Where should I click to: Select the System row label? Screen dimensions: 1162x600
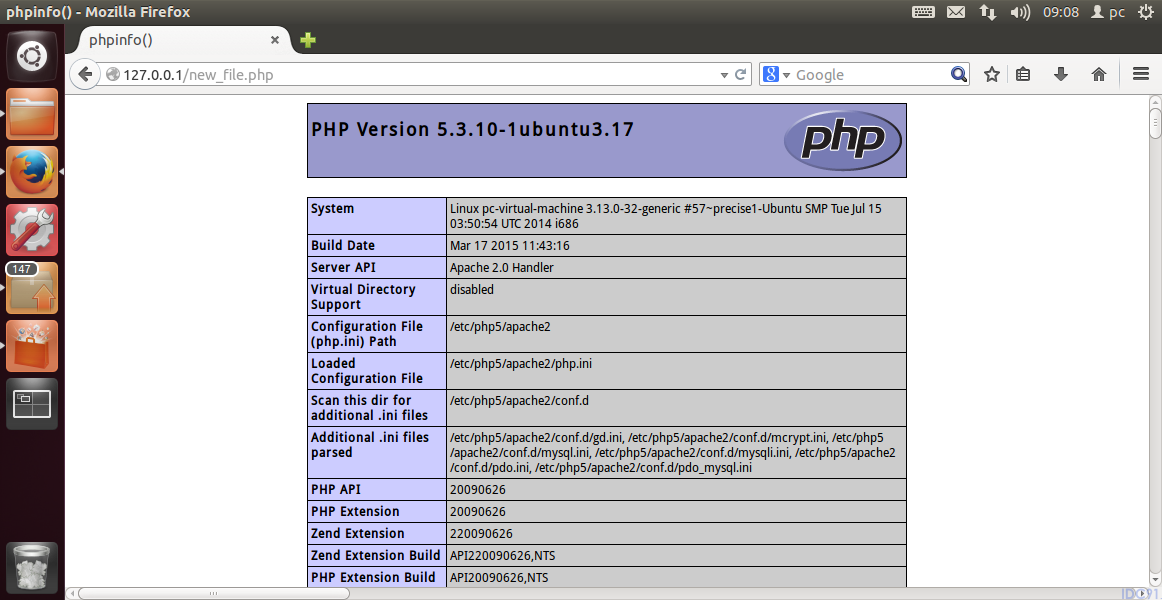(333, 208)
